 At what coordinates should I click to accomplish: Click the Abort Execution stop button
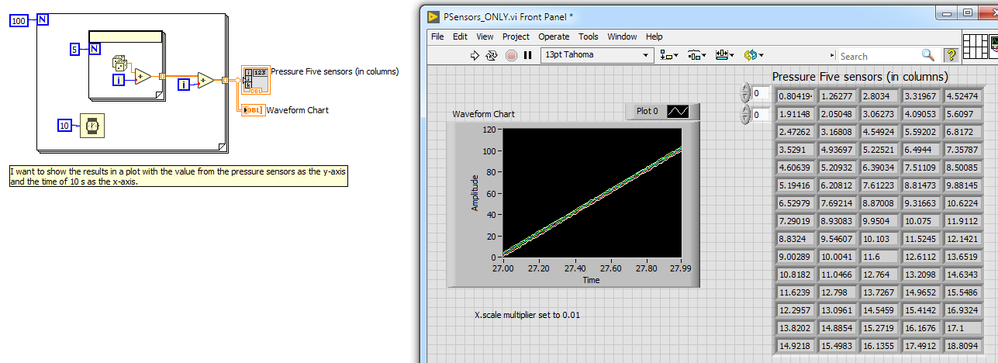pos(510,55)
